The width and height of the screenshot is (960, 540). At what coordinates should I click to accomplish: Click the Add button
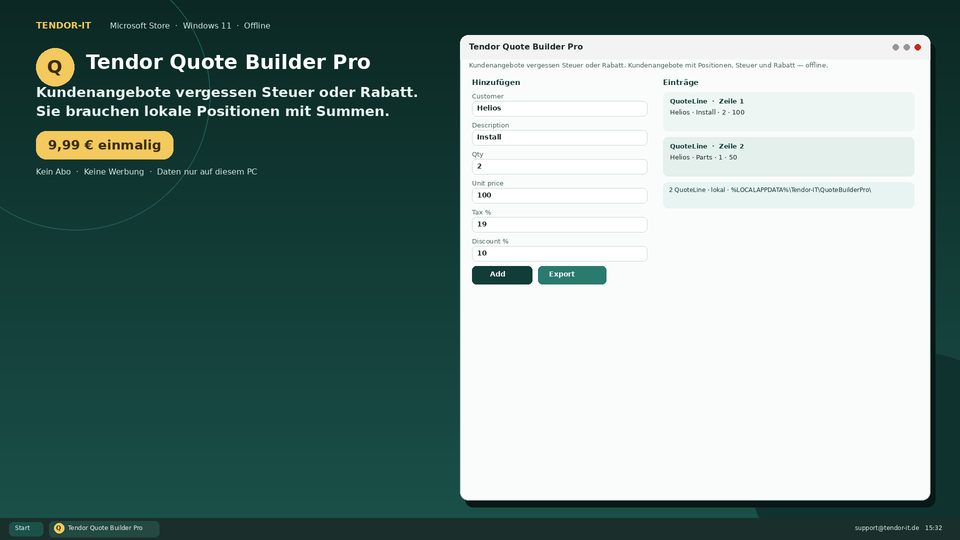point(501,275)
